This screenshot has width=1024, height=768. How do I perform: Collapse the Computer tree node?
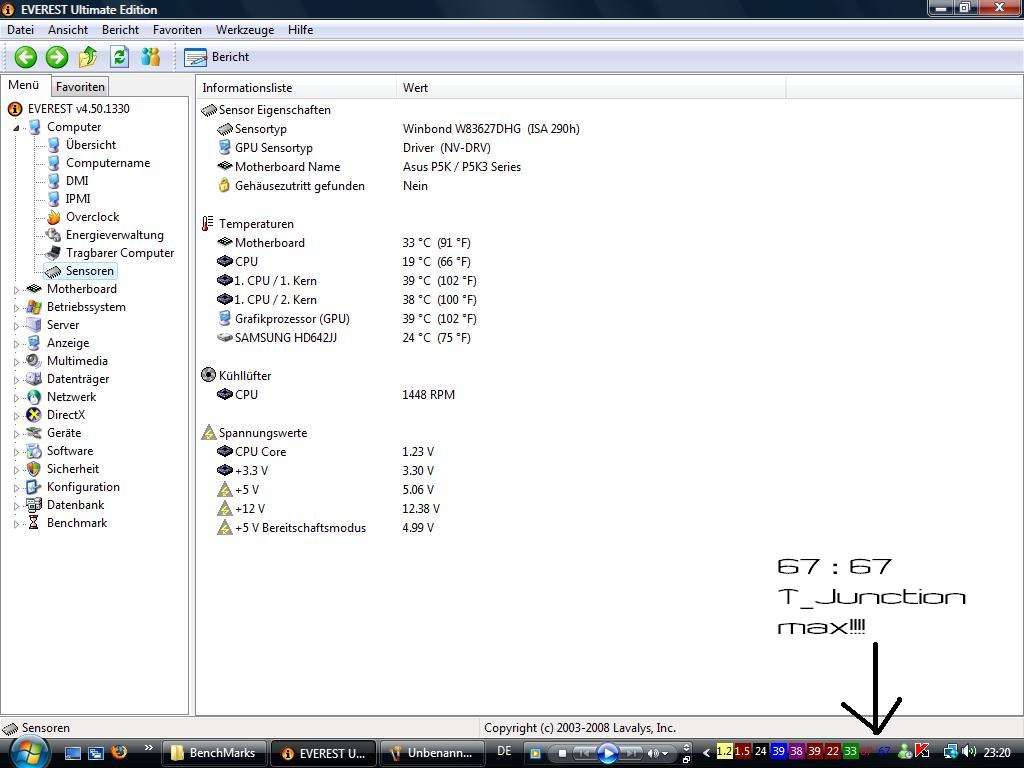[x=16, y=128]
